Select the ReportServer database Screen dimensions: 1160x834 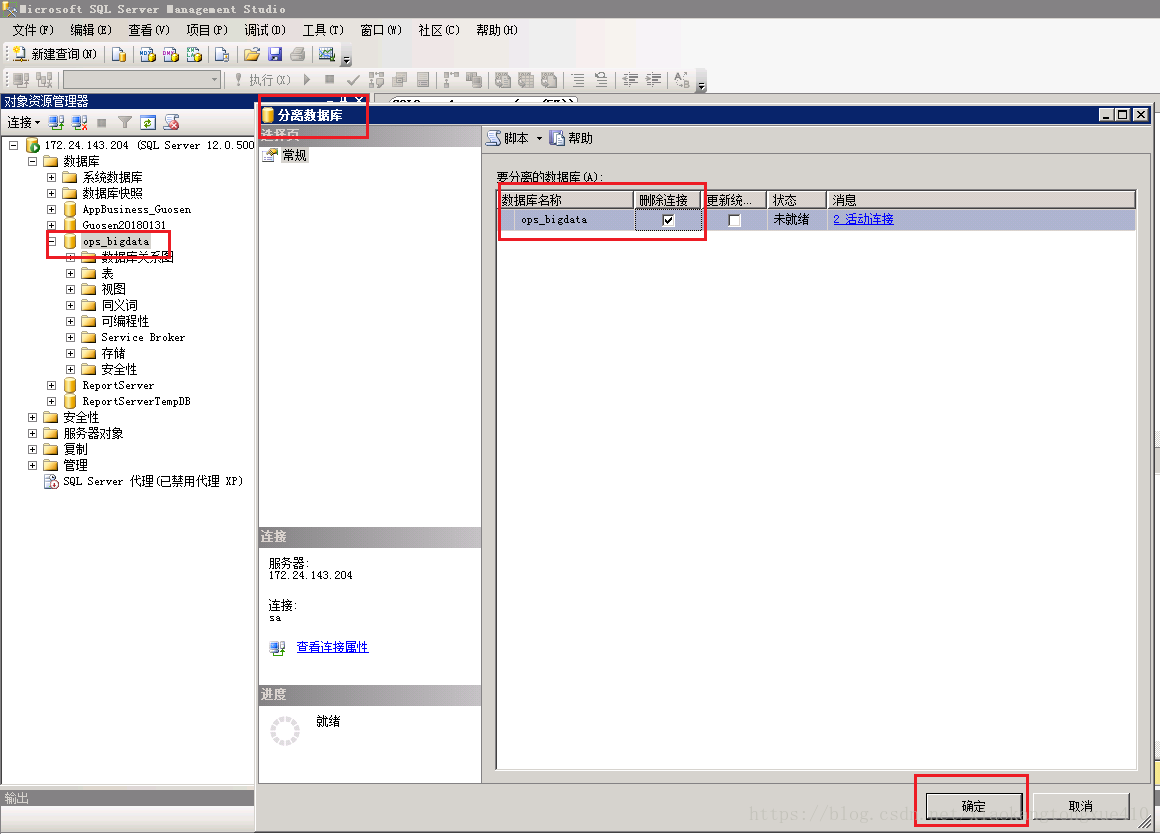coord(118,386)
